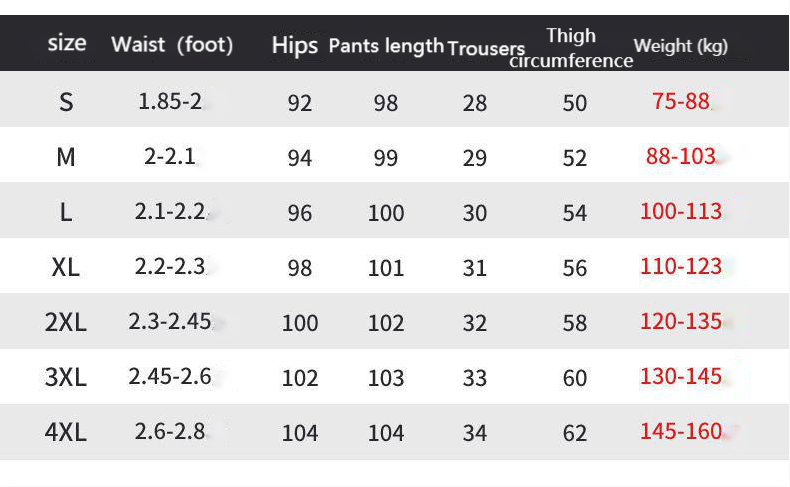
Task: Click the M size row label
Action: tap(66, 157)
